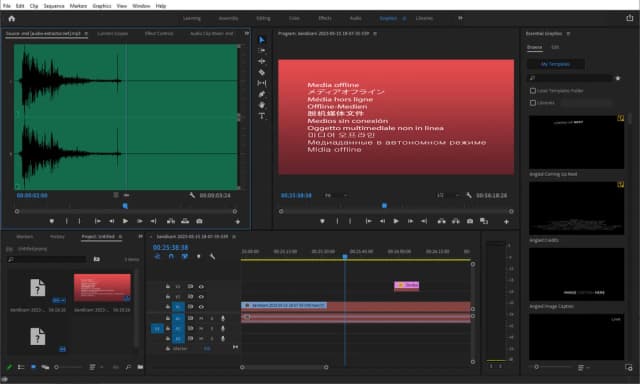Viewport: 640px width, 384px height.
Task: Open Program Monitor settings wrench
Action: coord(469,195)
